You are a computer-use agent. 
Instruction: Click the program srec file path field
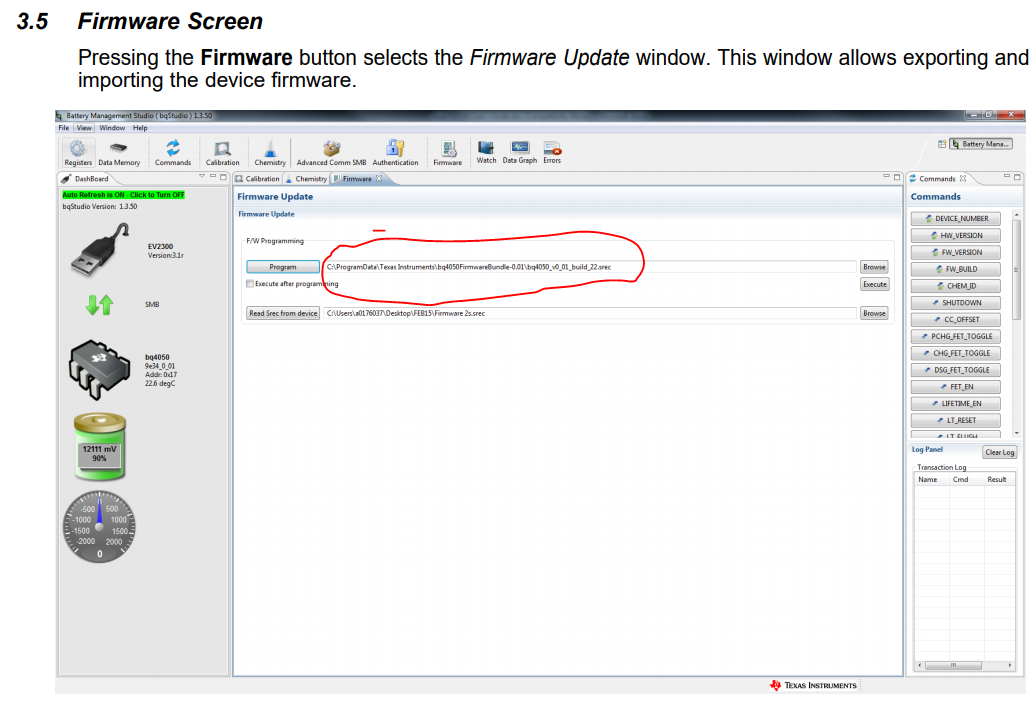click(590, 267)
